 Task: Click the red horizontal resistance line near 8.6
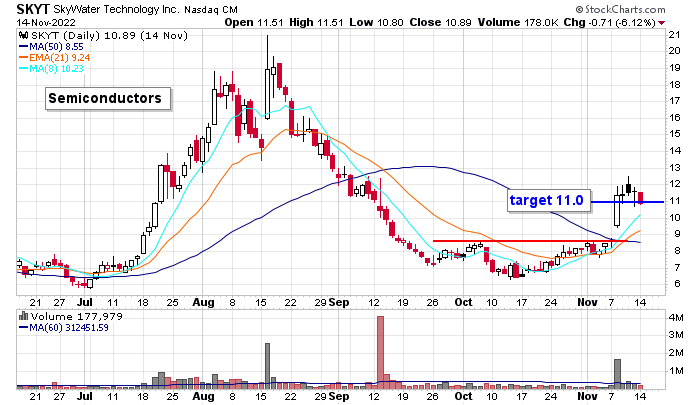530,241
